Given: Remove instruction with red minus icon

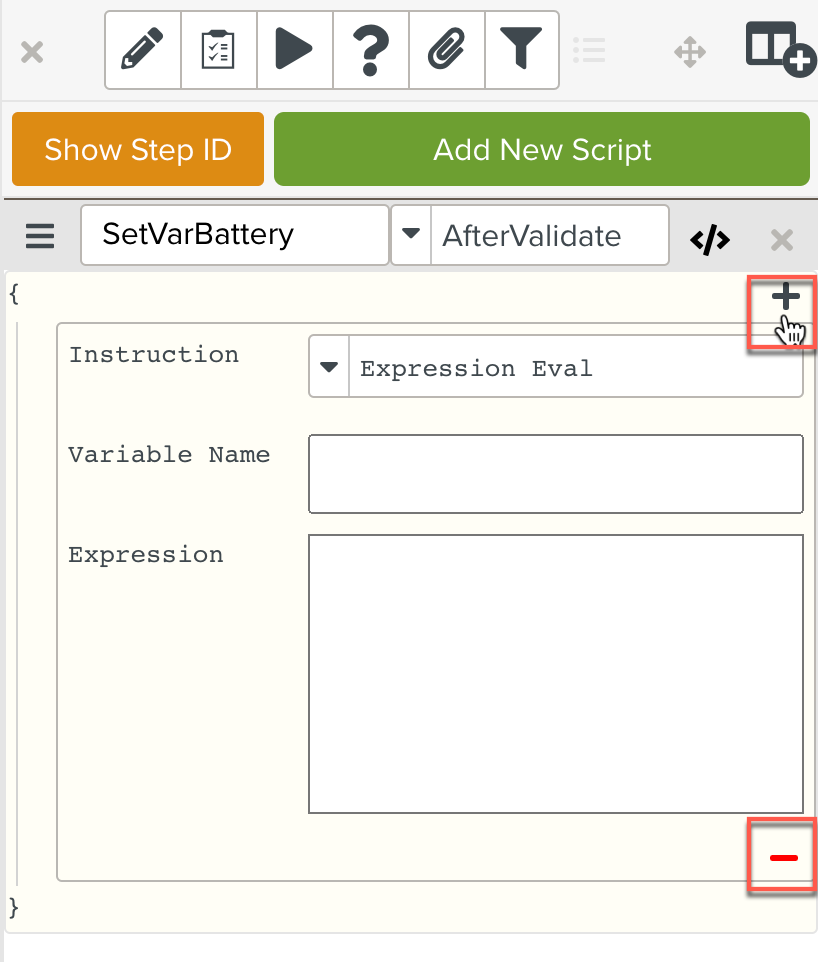Looking at the screenshot, I should [x=783, y=858].
